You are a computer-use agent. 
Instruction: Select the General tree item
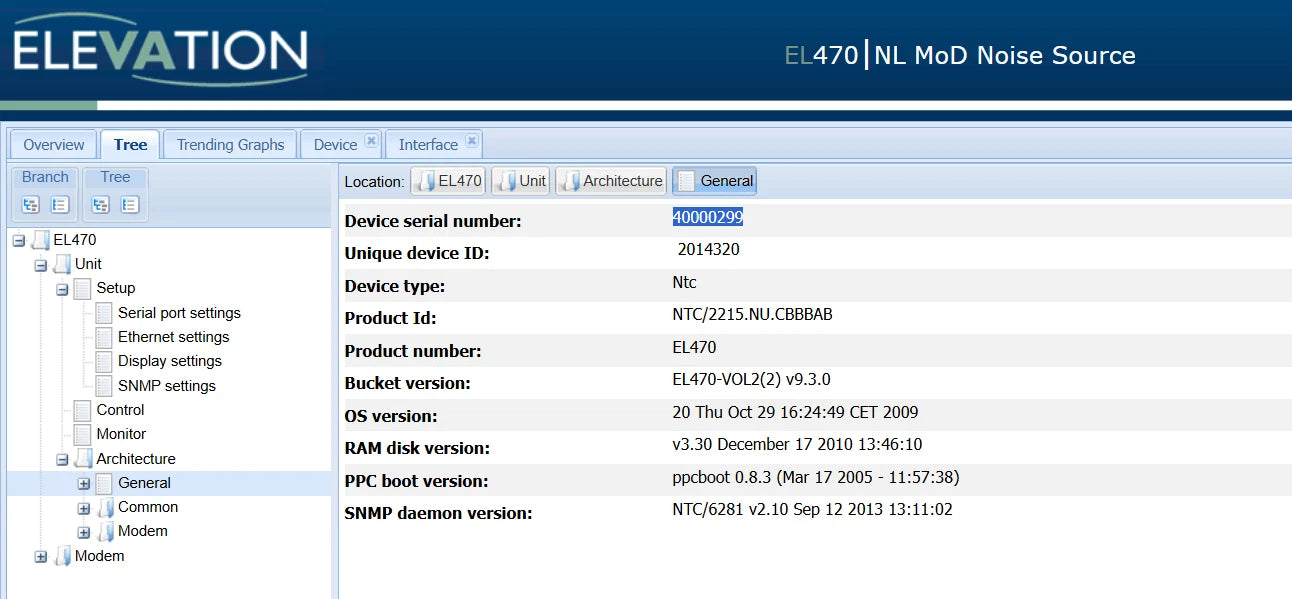(x=144, y=483)
